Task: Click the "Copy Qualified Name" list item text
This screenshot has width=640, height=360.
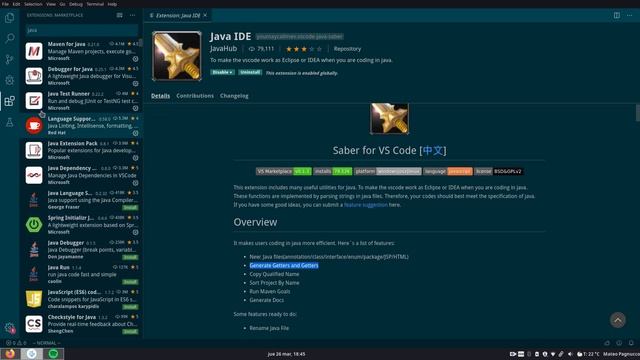Action: point(274,274)
